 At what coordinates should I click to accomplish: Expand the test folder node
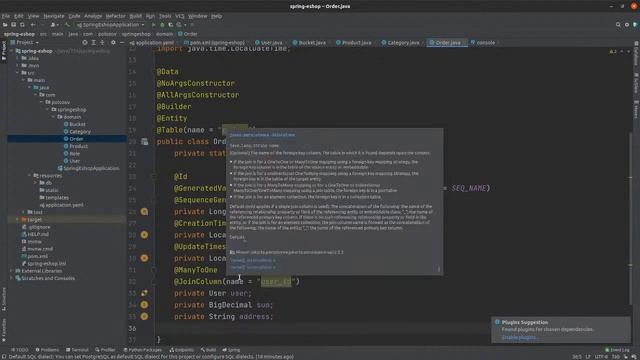click(x=24, y=212)
